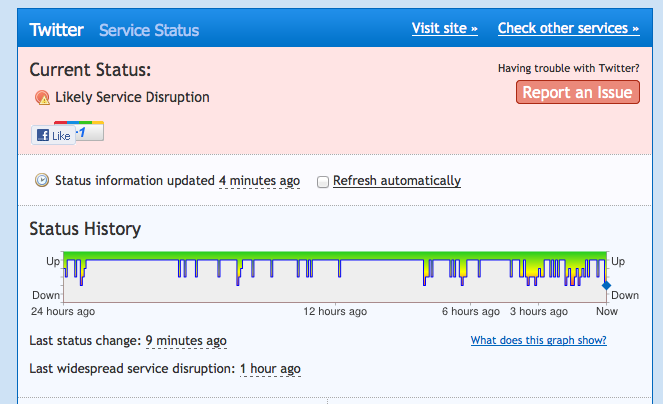The width and height of the screenshot is (663, 404).
Task: Click the '4 minutes ago' update time
Action: pos(259,181)
